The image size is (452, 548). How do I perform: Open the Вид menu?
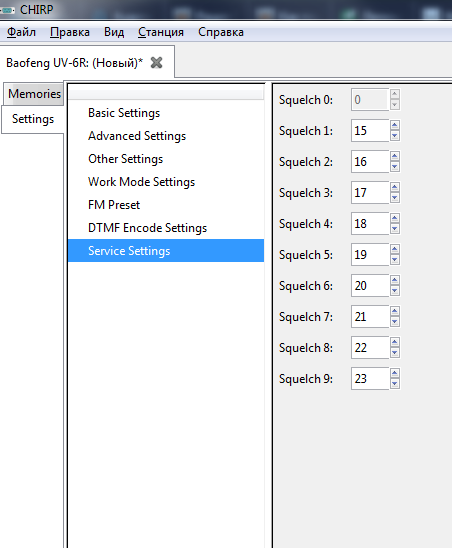pyautogui.click(x=114, y=32)
